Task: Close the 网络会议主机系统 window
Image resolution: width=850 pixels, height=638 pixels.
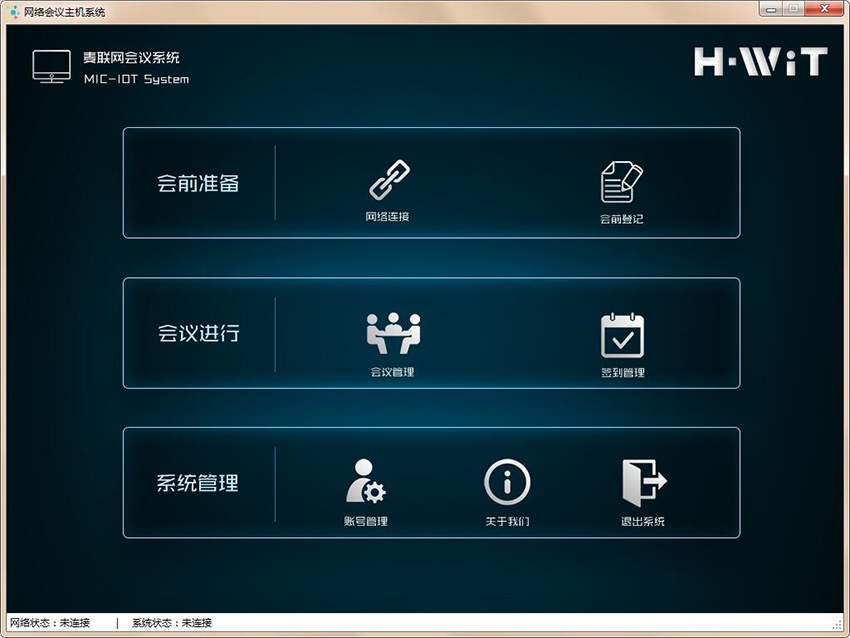Action: click(x=825, y=9)
